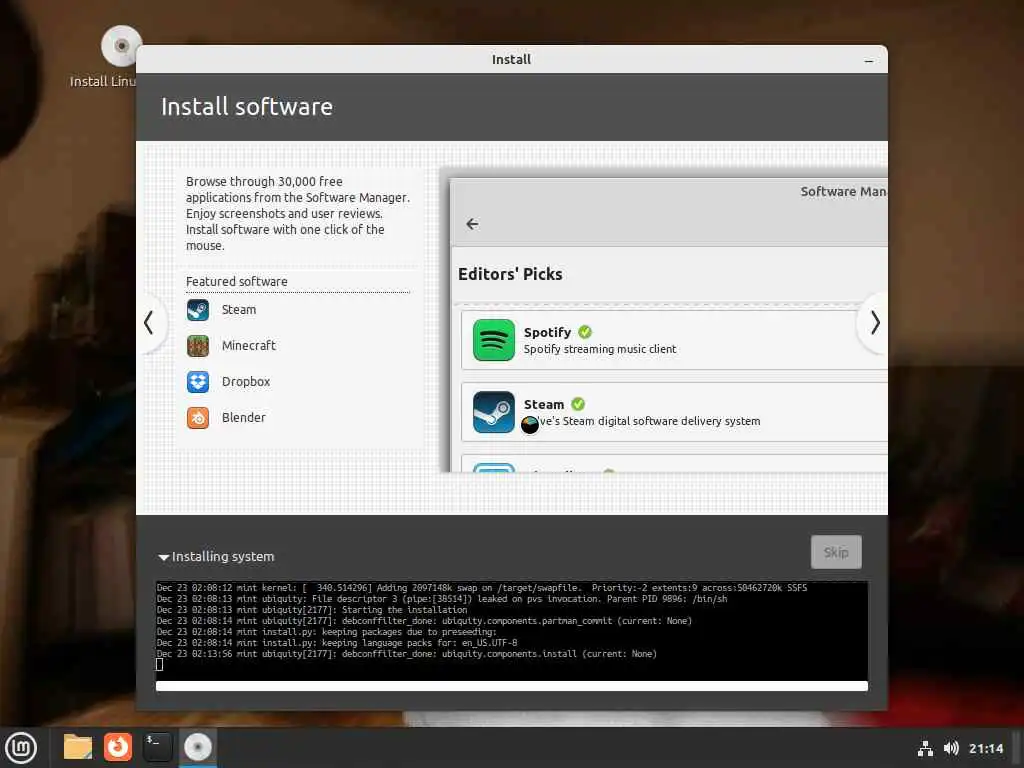Collapse the Installing system expander
1024x768 pixels.
[164, 557]
